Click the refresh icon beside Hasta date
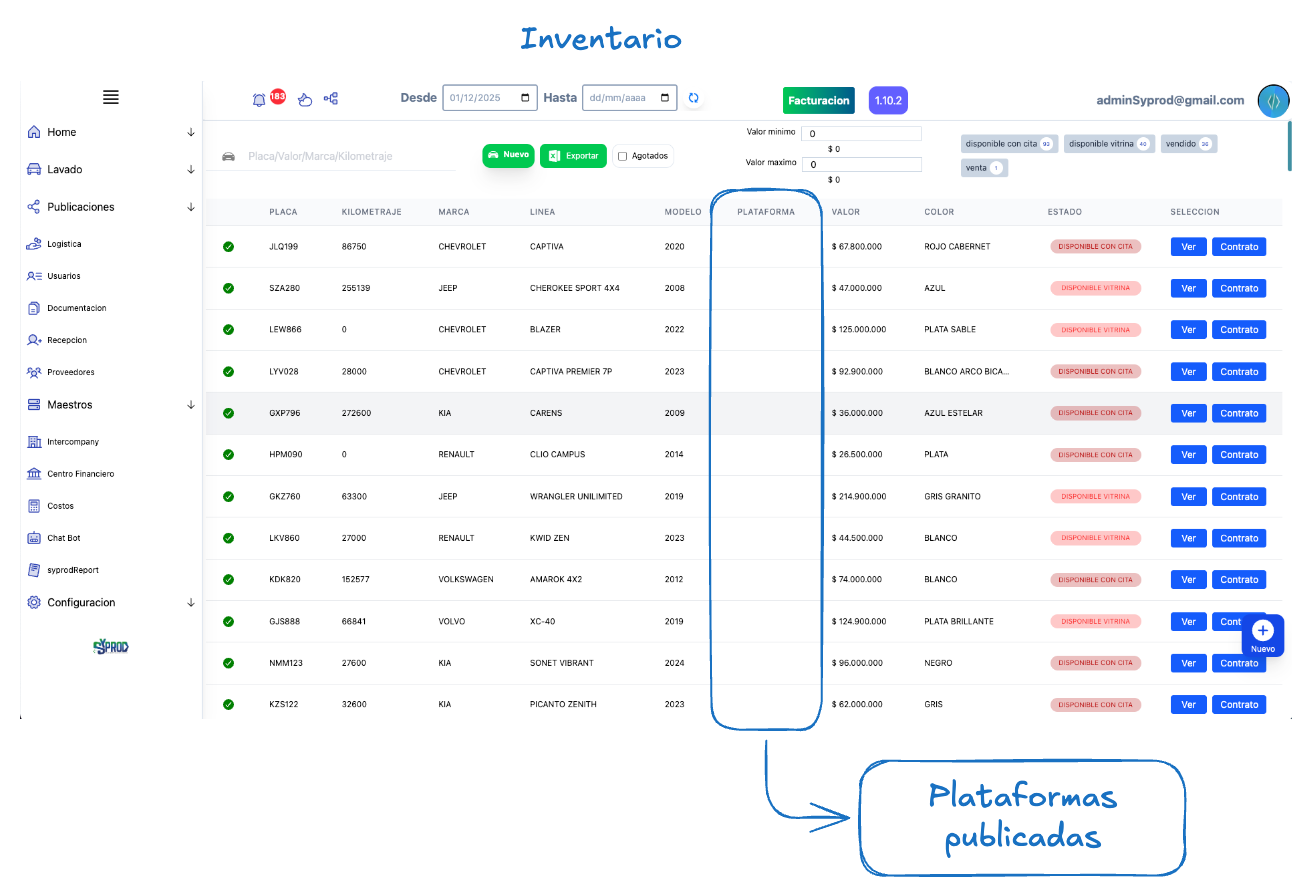Viewport: 1311px width, 895px height. tap(693, 98)
